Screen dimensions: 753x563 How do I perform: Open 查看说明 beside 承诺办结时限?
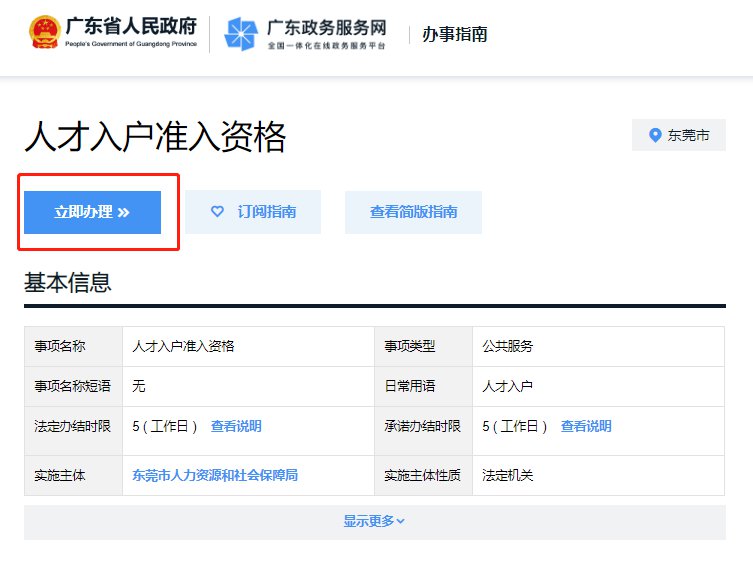coord(586,426)
